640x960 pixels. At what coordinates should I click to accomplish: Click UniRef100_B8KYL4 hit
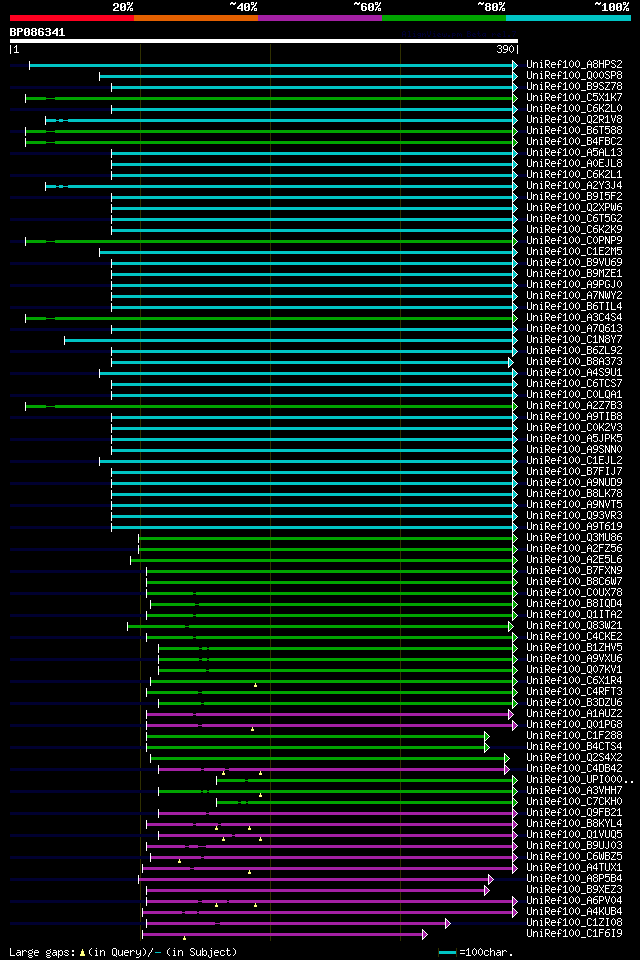pyautogui.click(x=574, y=825)
